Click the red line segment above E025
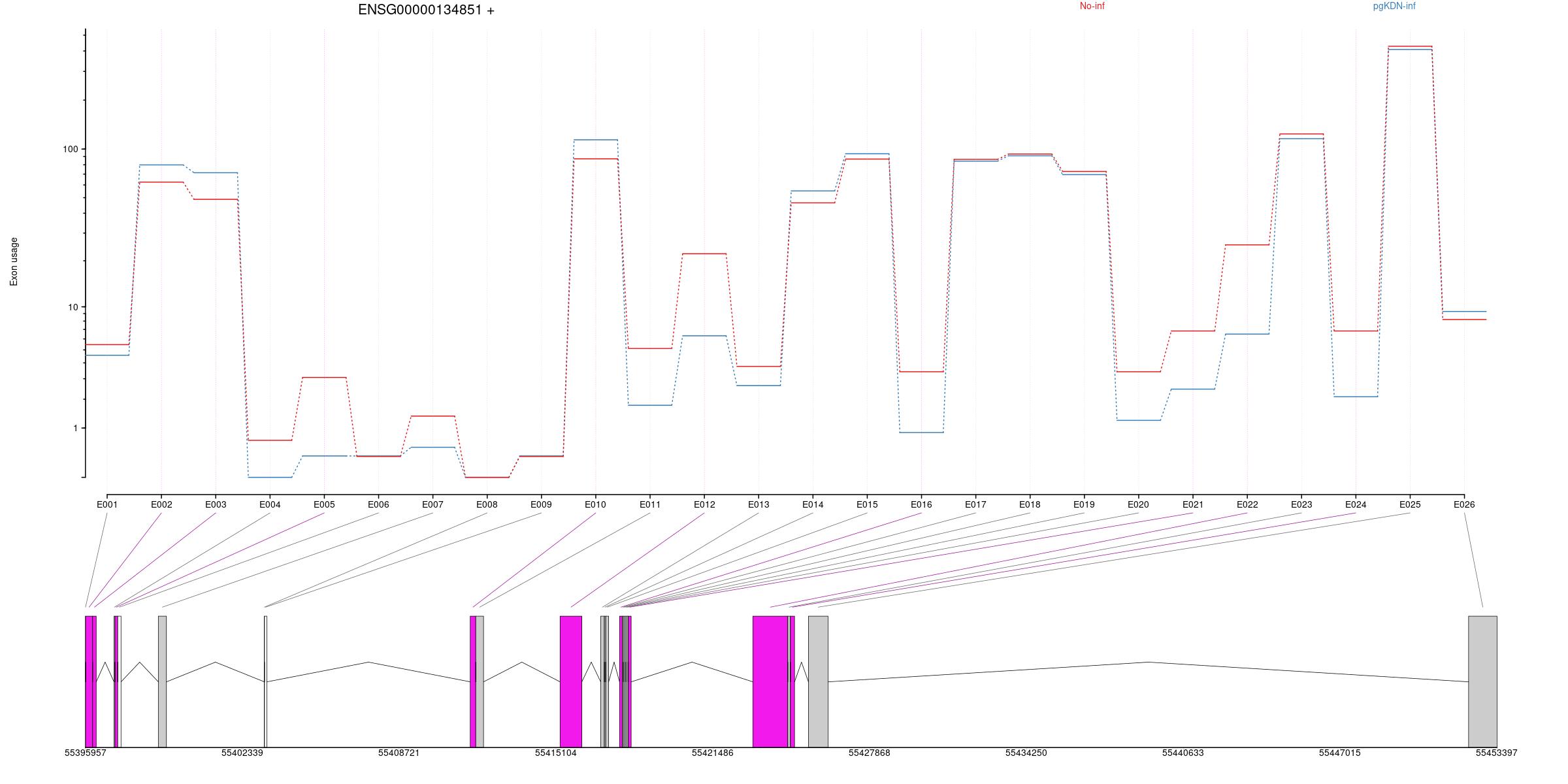This screenshot has width=1568, height=784. [x=1410, y=46]
